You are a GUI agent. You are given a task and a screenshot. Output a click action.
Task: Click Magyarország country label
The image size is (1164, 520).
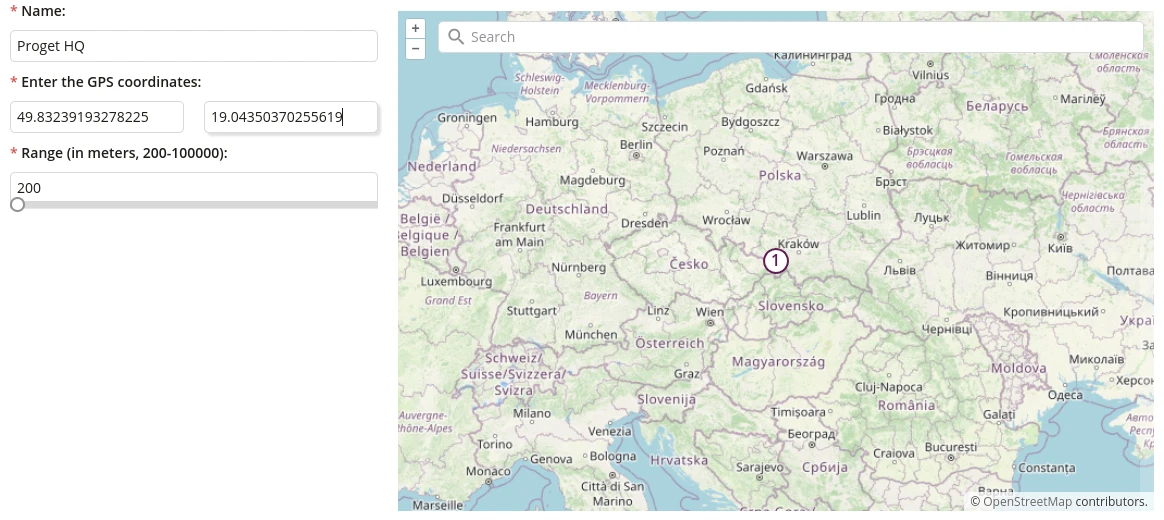(778, 362)
